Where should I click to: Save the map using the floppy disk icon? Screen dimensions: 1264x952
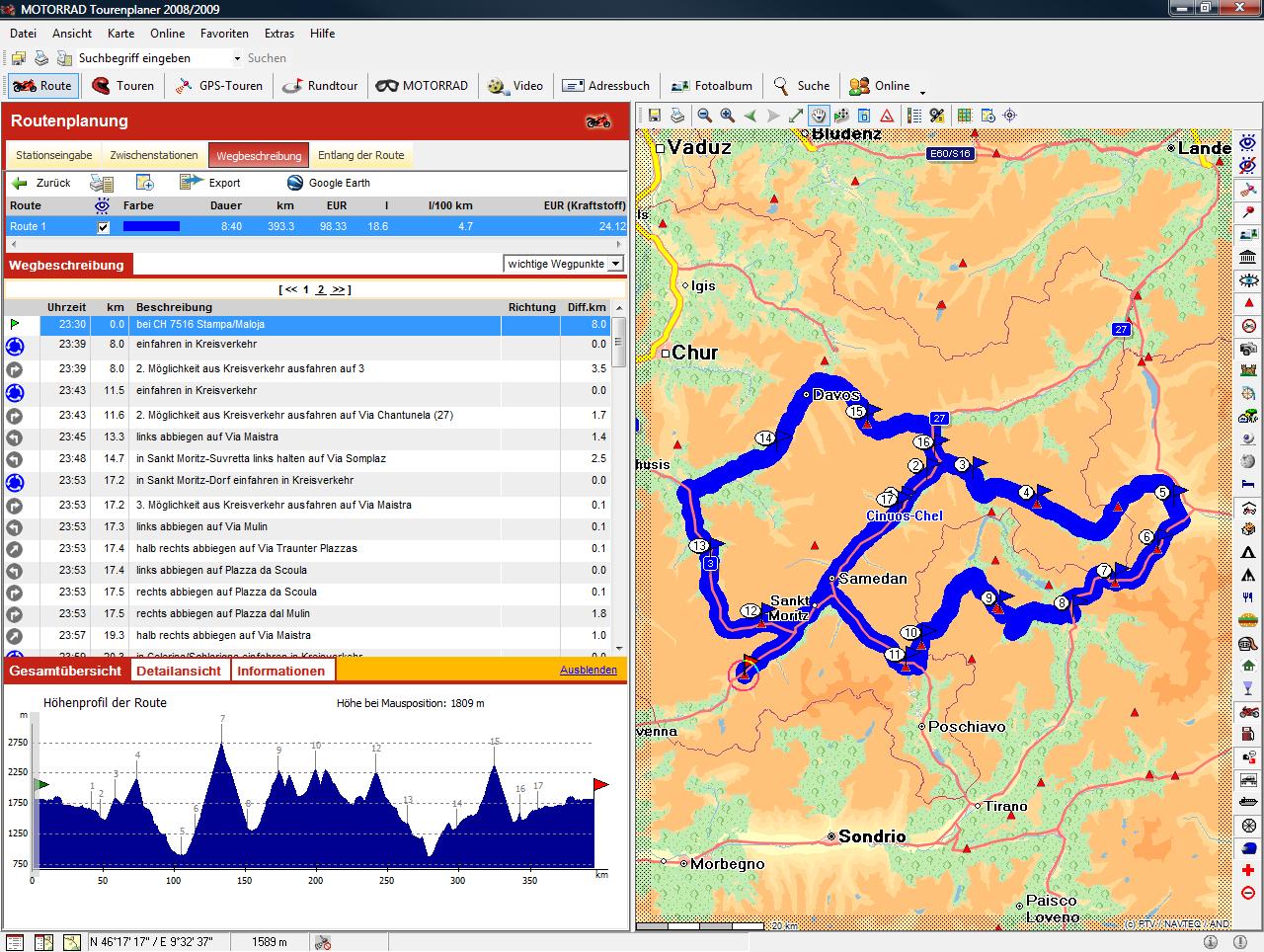[654, 116]
